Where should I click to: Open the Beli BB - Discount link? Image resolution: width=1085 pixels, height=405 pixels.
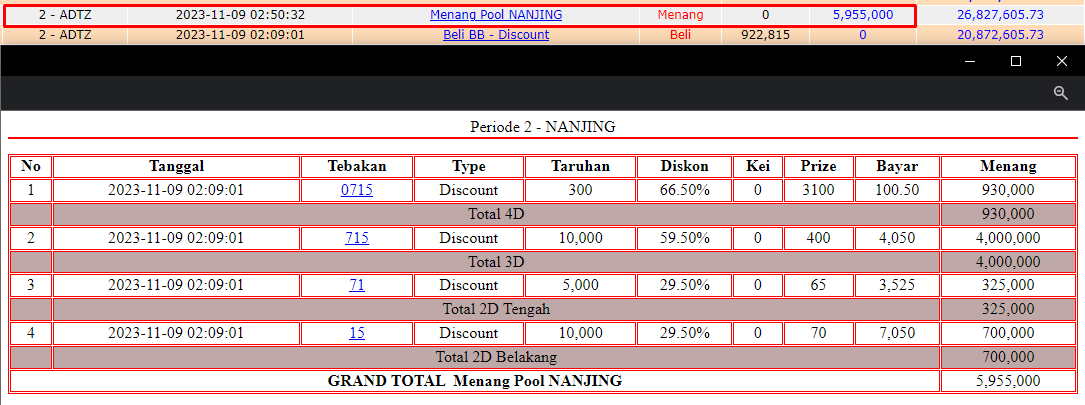pos(496,35)
